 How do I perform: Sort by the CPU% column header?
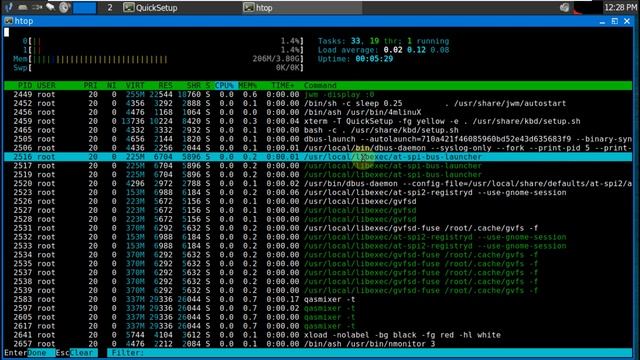click(x=224, y=85)
